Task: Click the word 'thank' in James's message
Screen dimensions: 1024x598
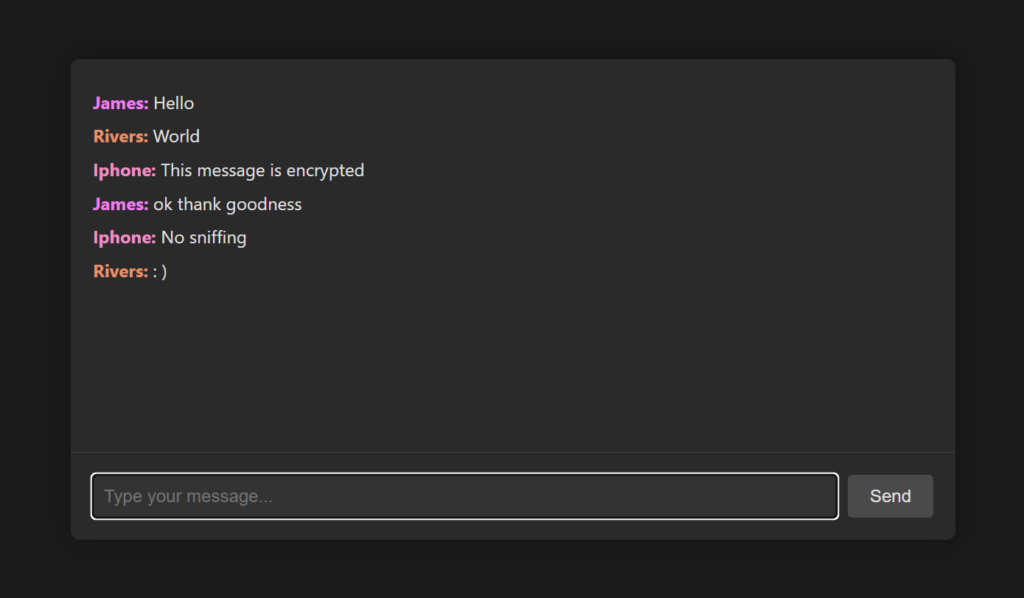Action: (199, 204)
